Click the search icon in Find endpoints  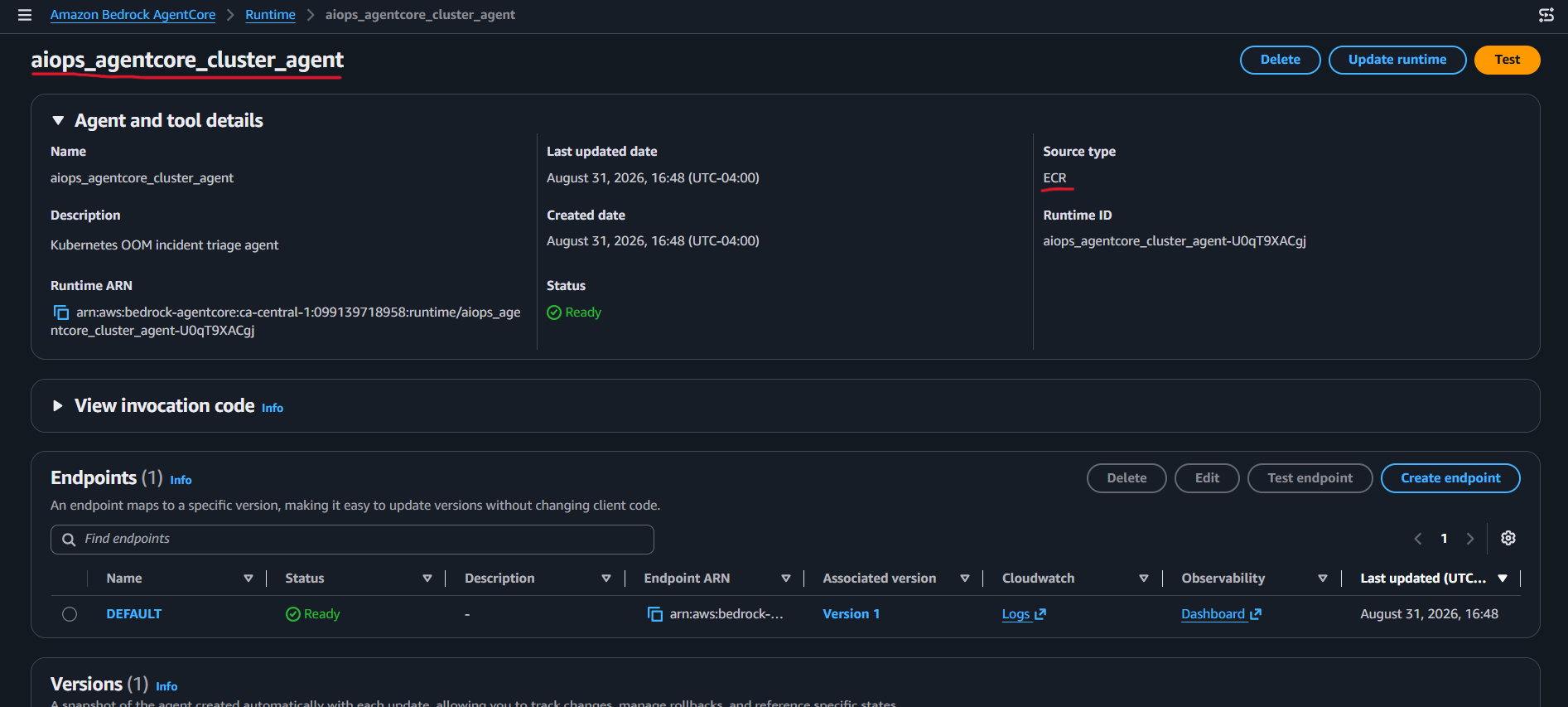coord(69,540)
